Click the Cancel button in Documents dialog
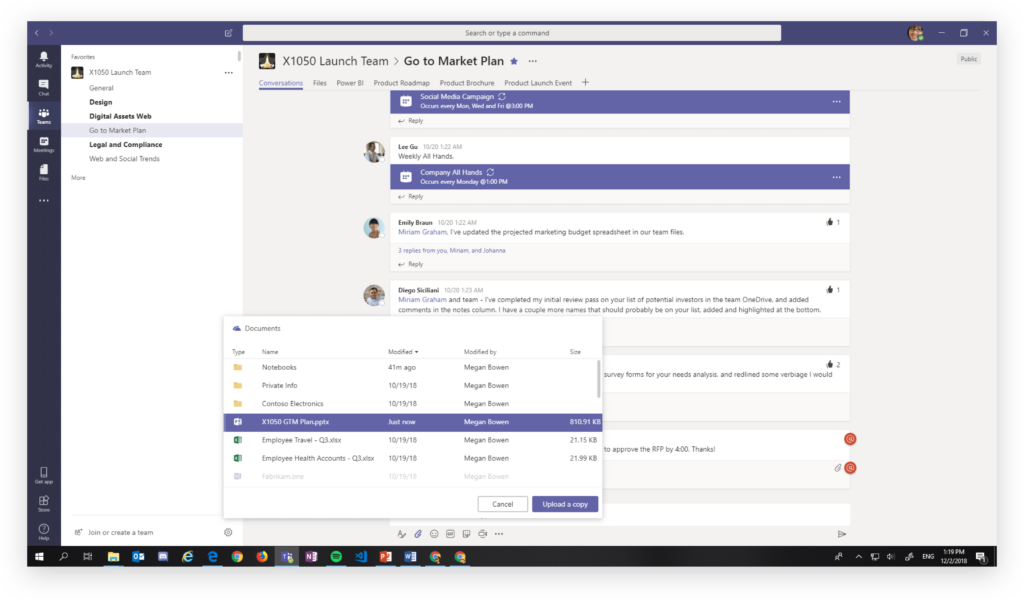1024x600 pixels. point(502,504)
